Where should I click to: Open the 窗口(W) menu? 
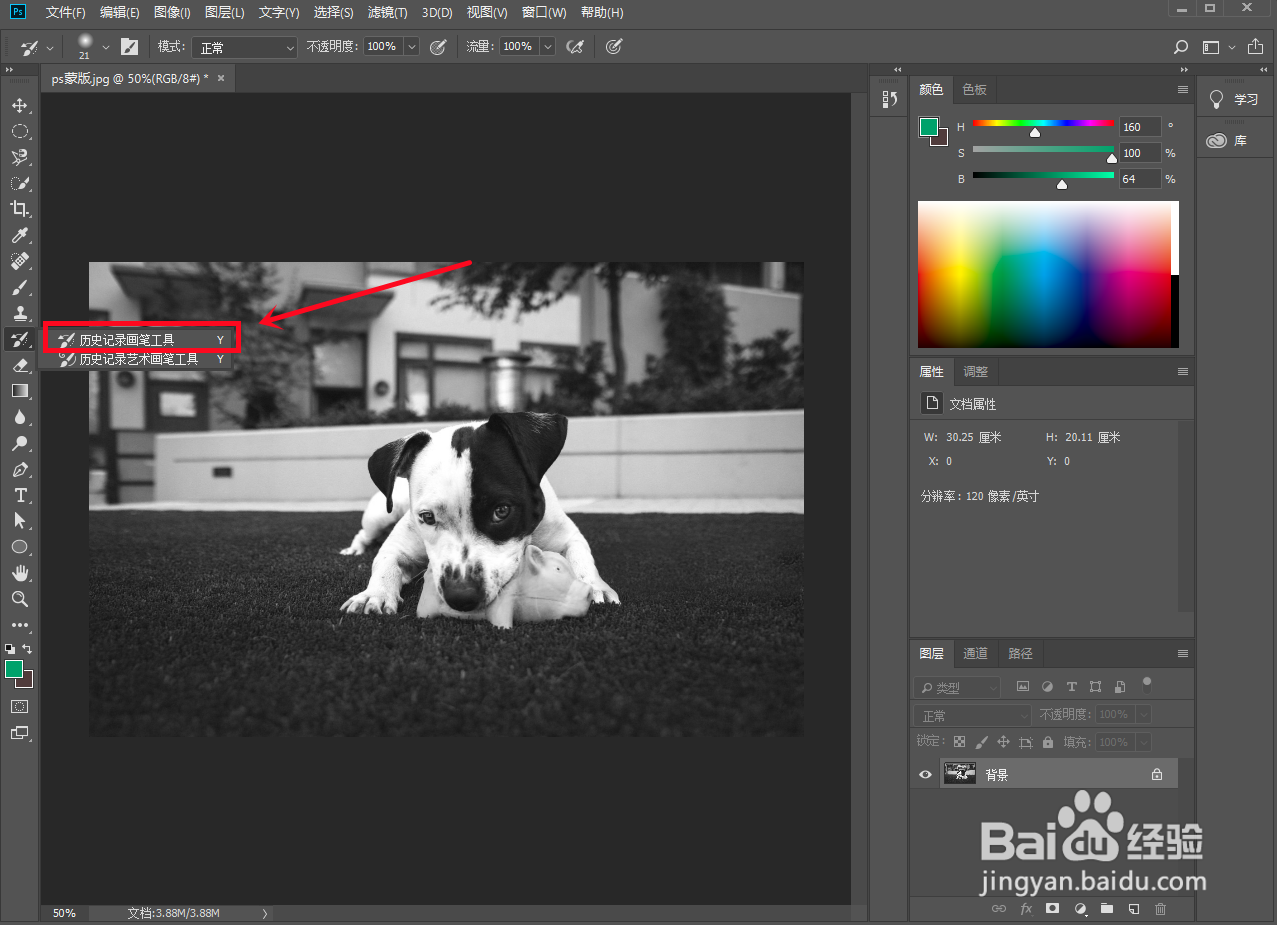[544, 12]
